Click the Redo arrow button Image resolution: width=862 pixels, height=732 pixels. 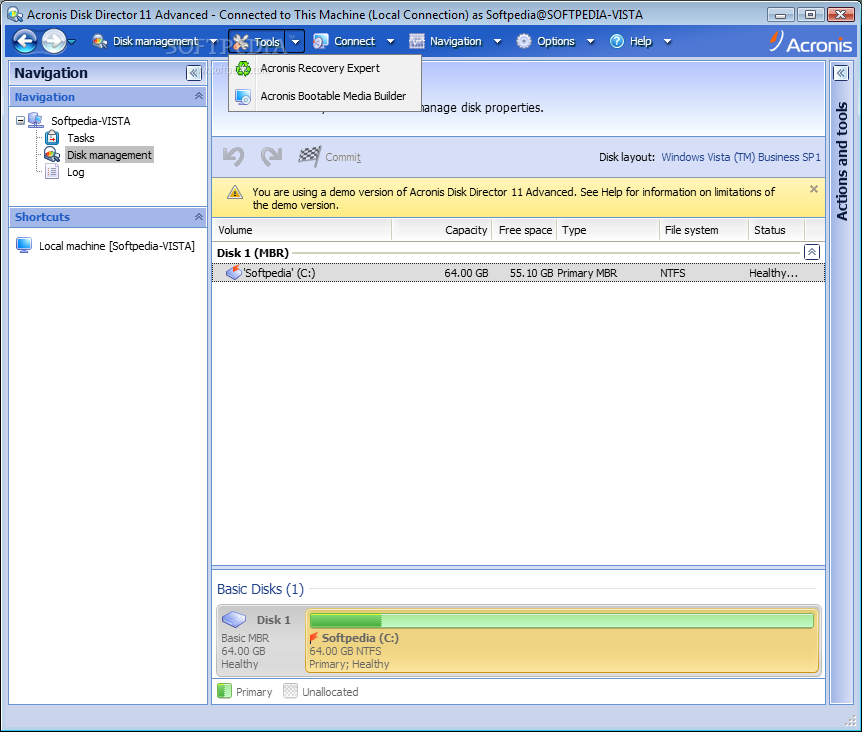(x=272, y=157)
